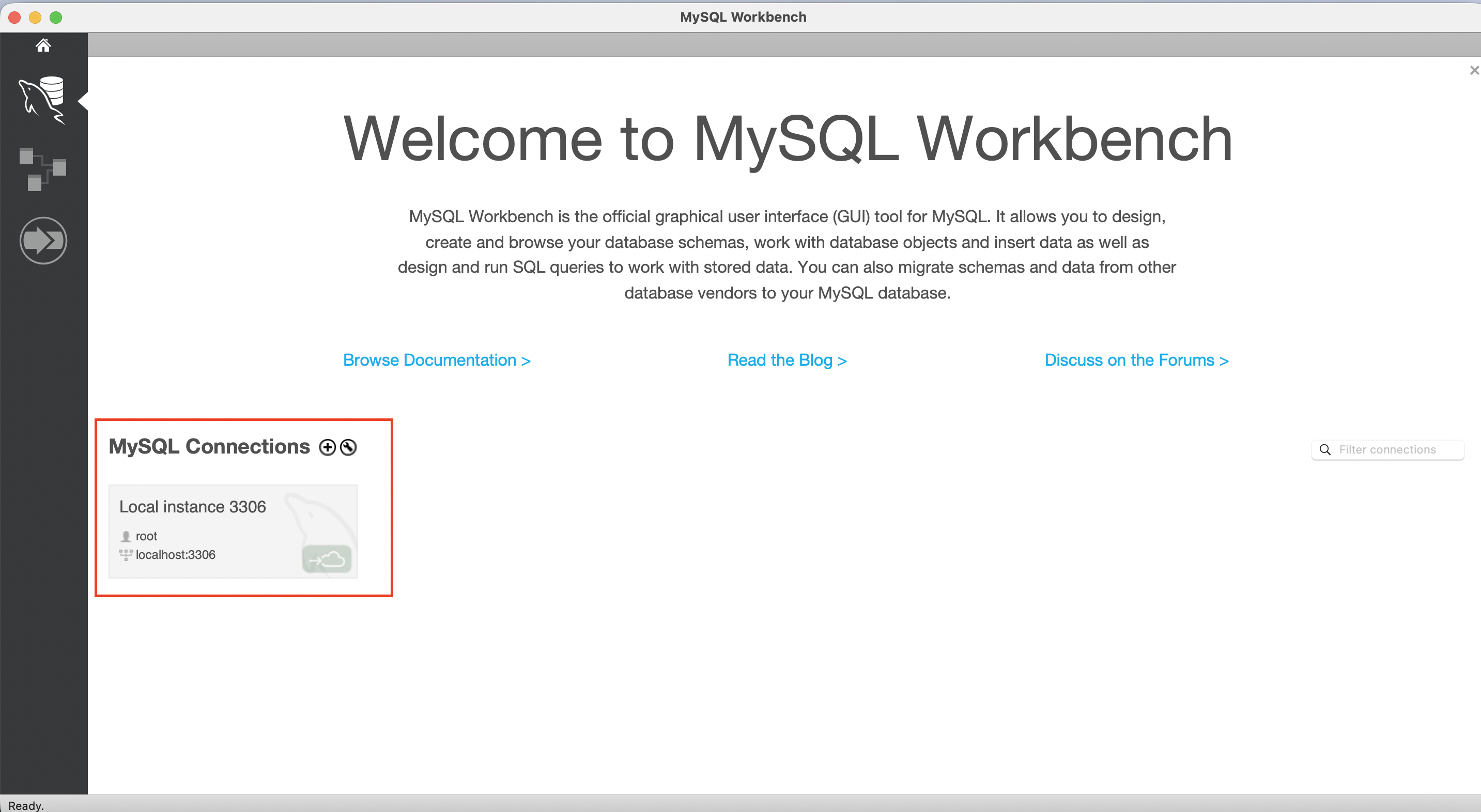Click the magnifier icon in filter box
Image resolution: width=1481 pixels, height=812 pixels.
point(1325,449)
